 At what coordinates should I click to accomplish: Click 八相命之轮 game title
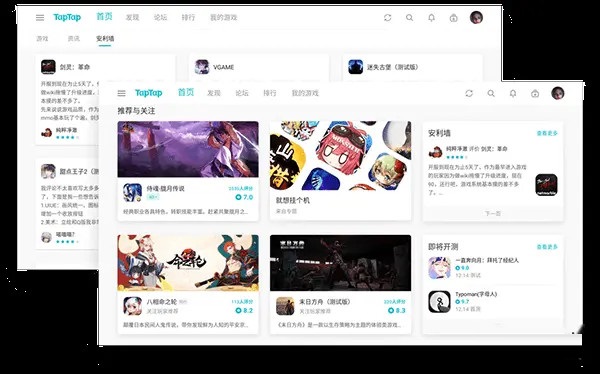pos(162,302)
